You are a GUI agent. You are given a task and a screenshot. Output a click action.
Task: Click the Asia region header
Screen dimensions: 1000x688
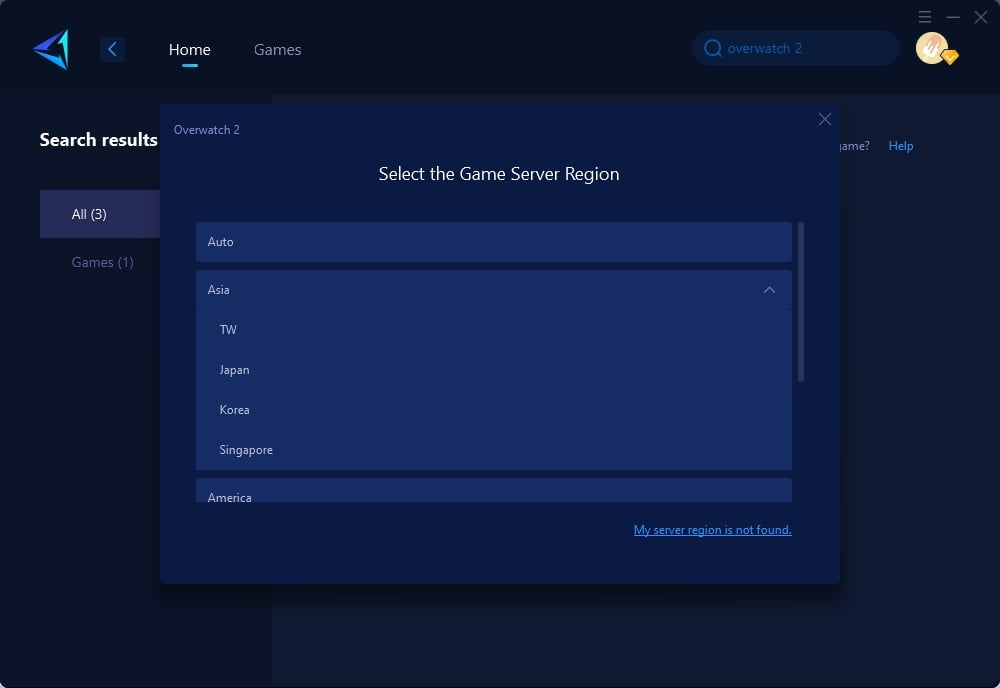pos(494,289)
